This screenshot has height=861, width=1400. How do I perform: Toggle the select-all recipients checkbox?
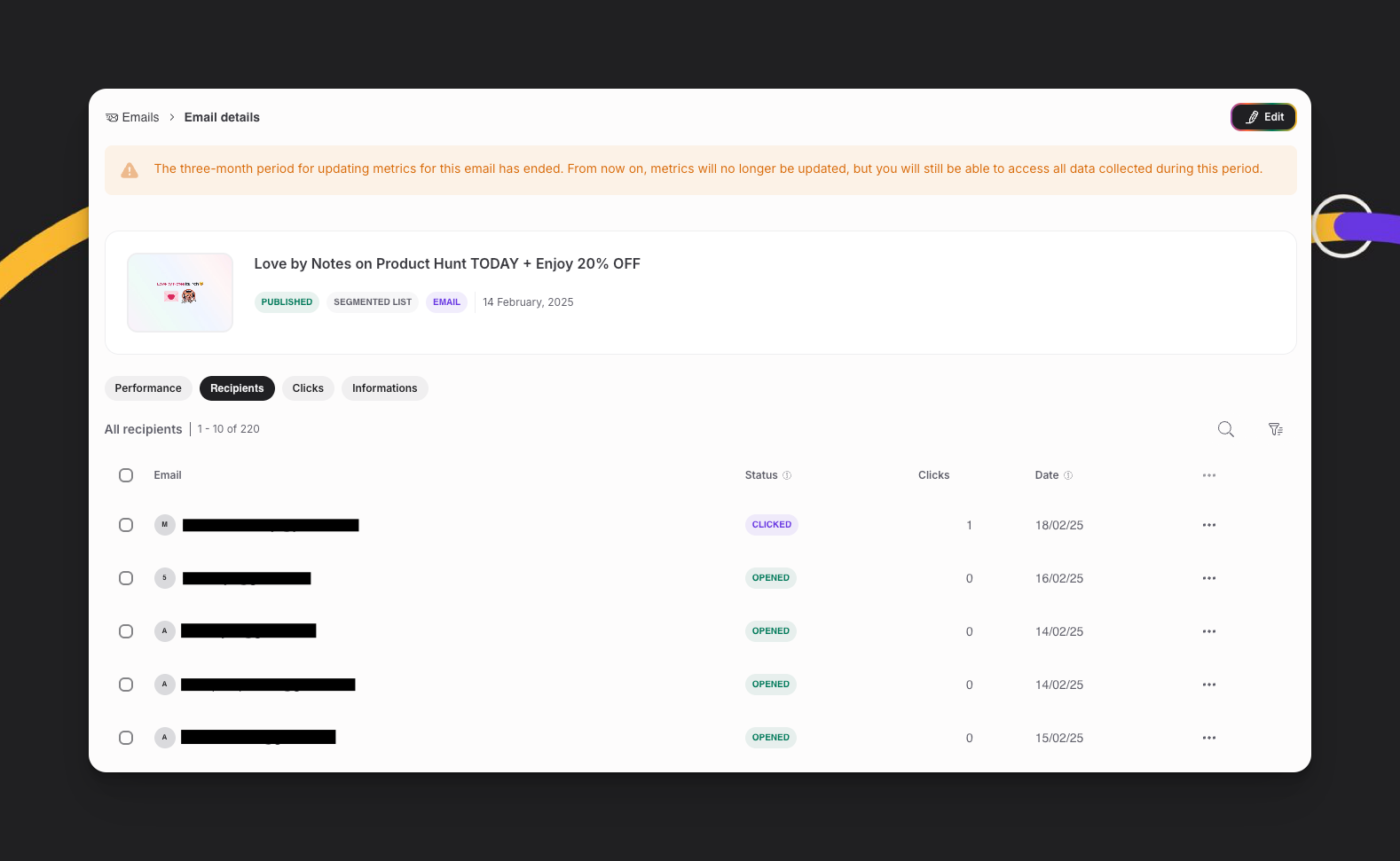[126, 475]
